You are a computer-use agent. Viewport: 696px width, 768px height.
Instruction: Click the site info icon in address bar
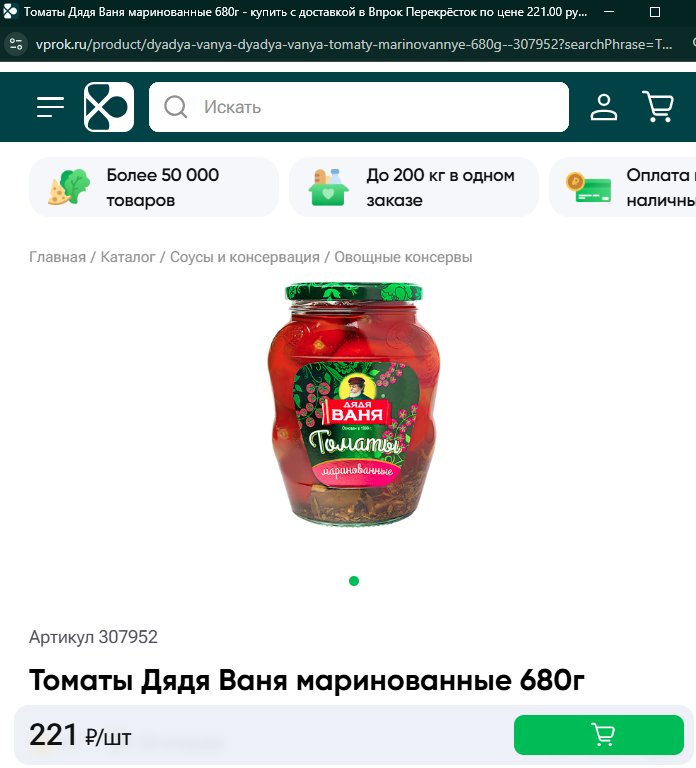coord(16,45)
